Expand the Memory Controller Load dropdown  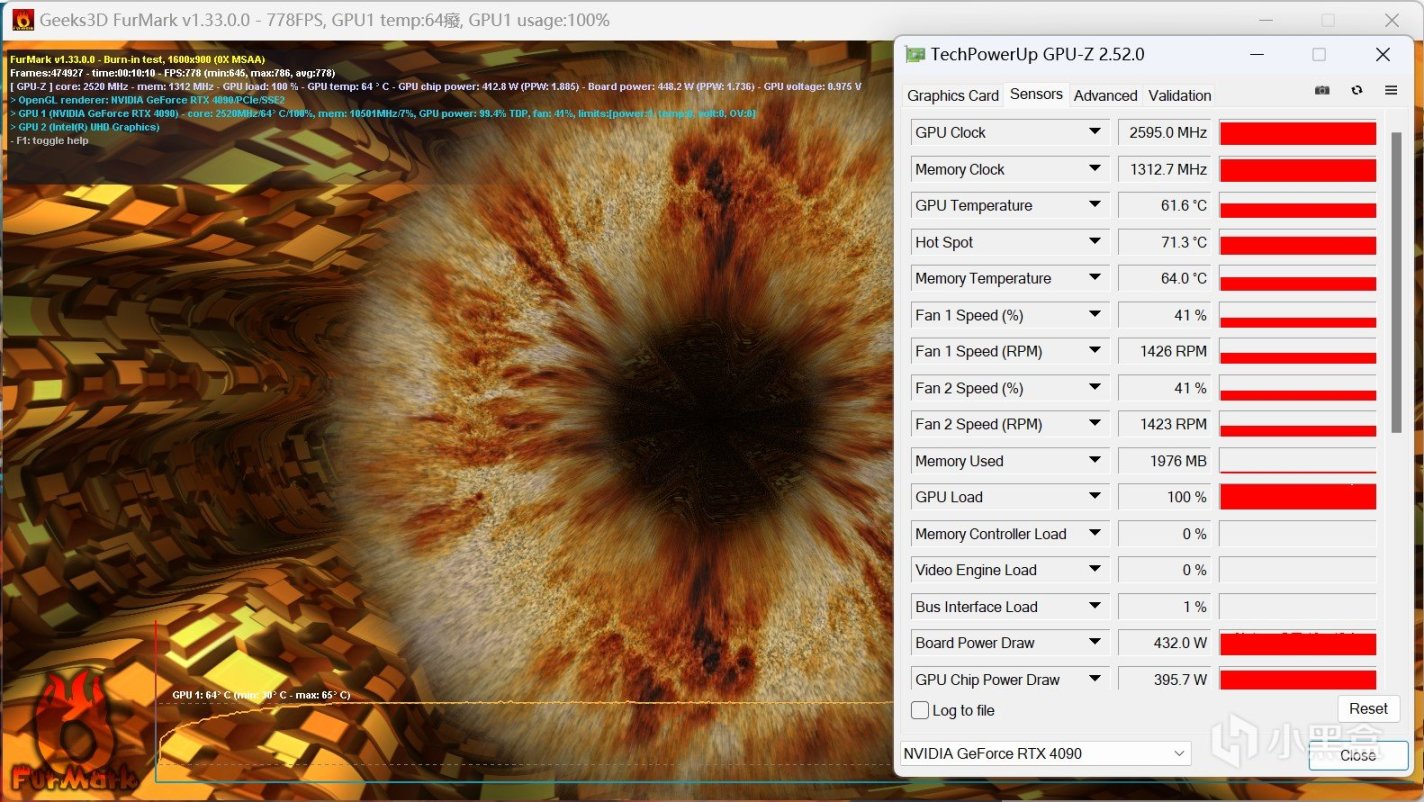(x=1095, y=534)
